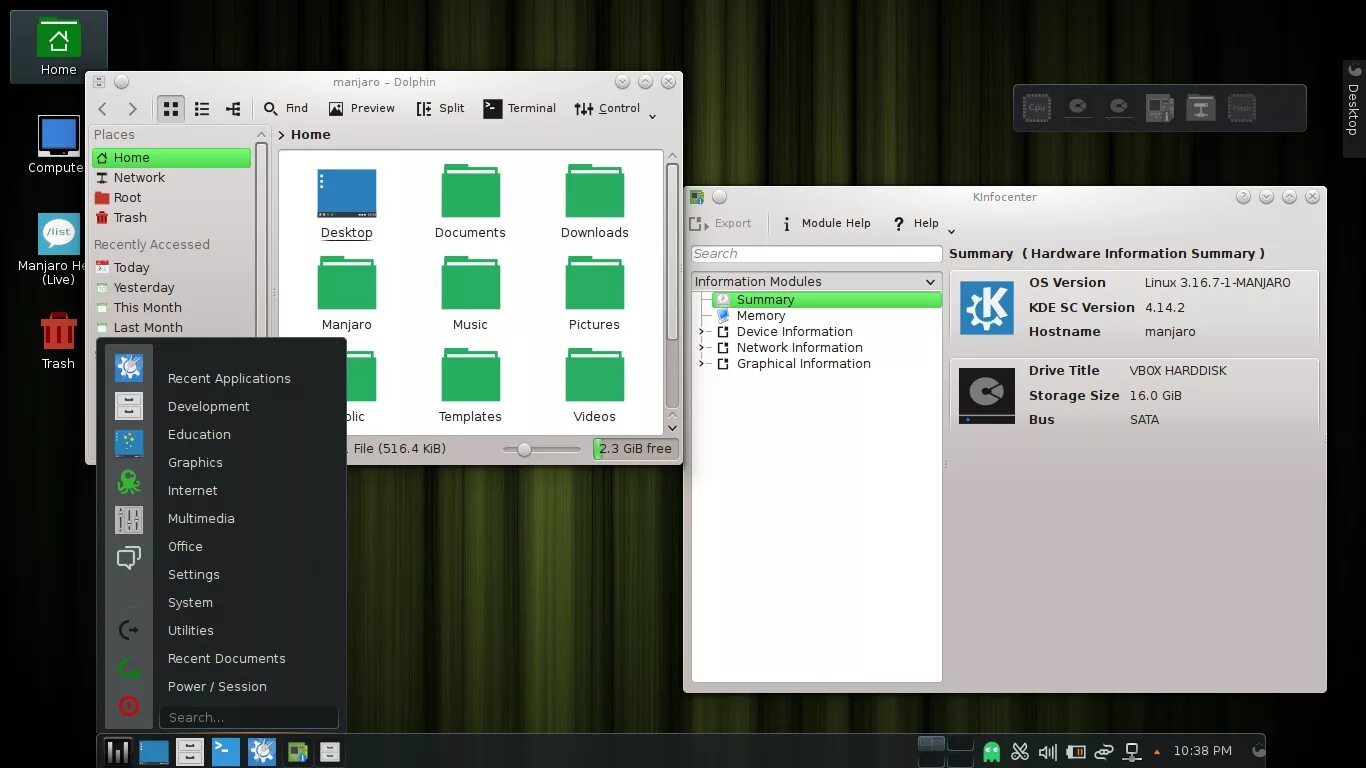Viewport: 1366px width, 768px height.
Task: Open the Control menu in Dolphin
Action: pos(608,108)
